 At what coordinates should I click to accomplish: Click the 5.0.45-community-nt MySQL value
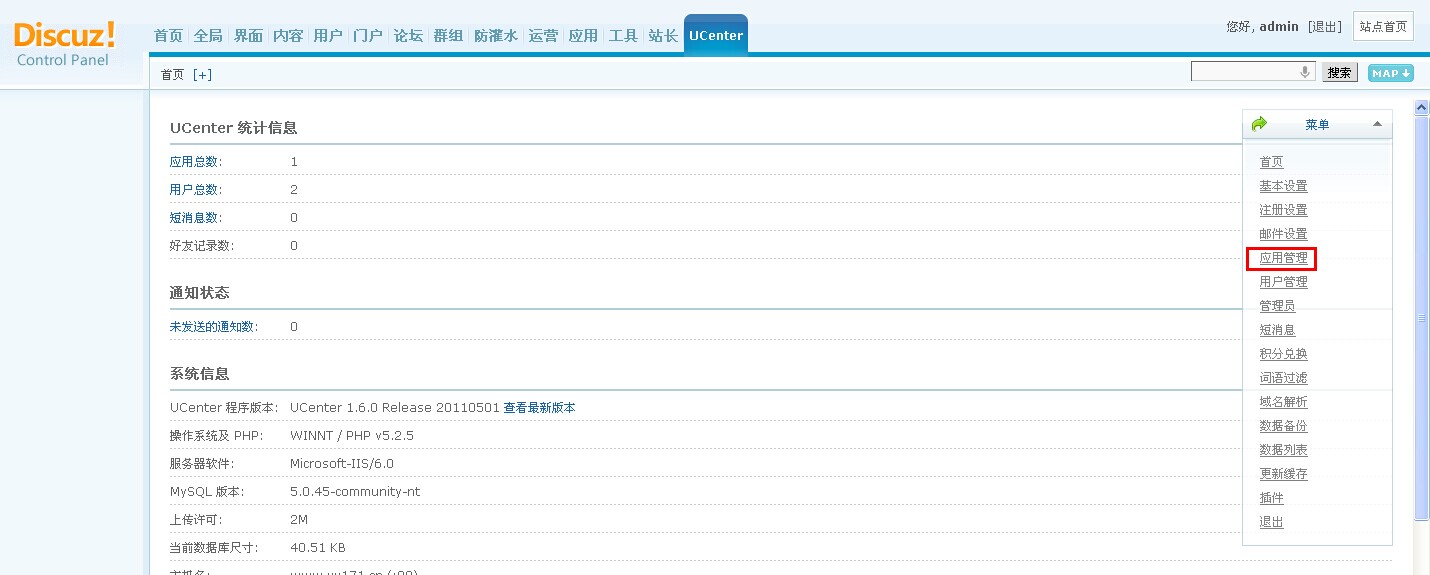pyautogui.click(x=355, y=492)
